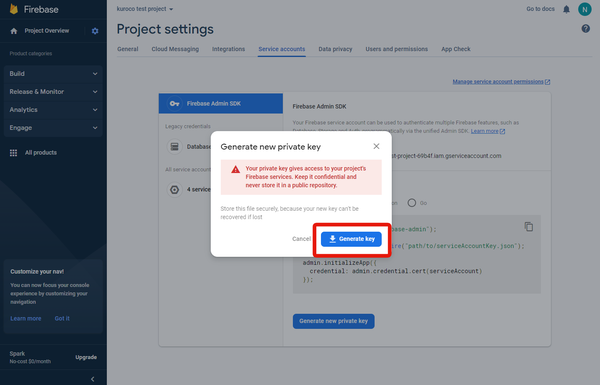
Task: Click Cancel in the dialog
Action: click(302, 239)
